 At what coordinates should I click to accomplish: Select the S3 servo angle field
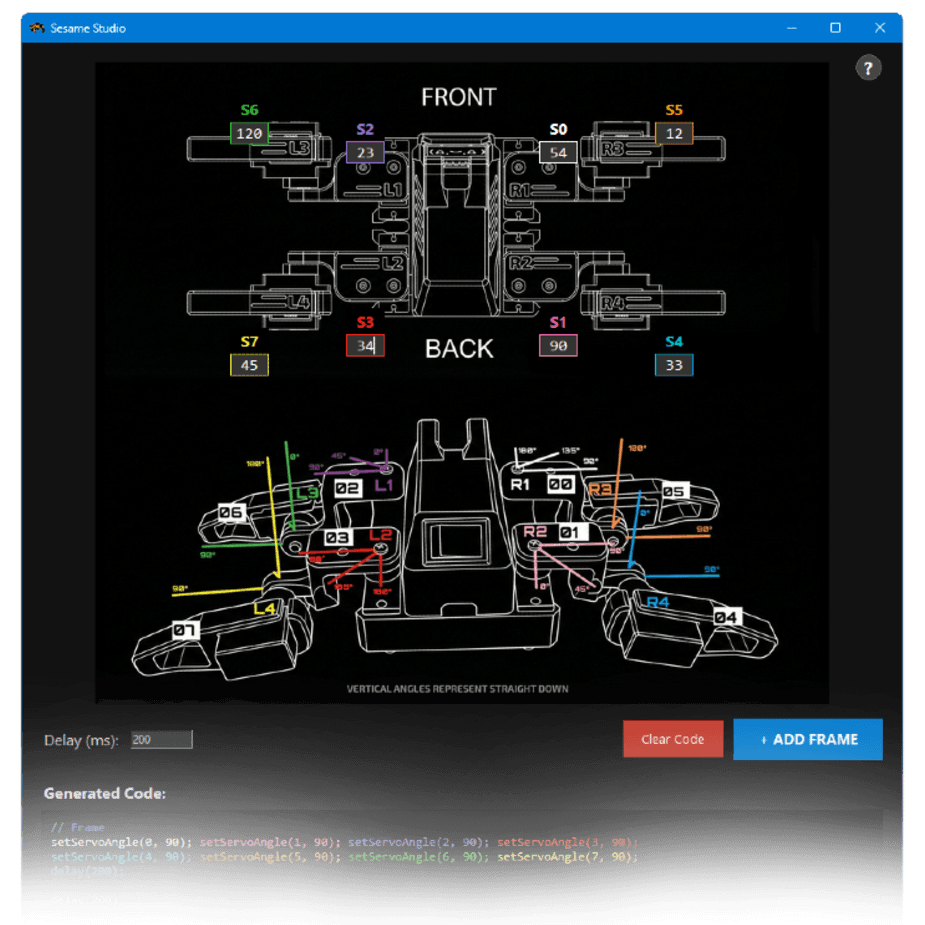pos(365,346)
